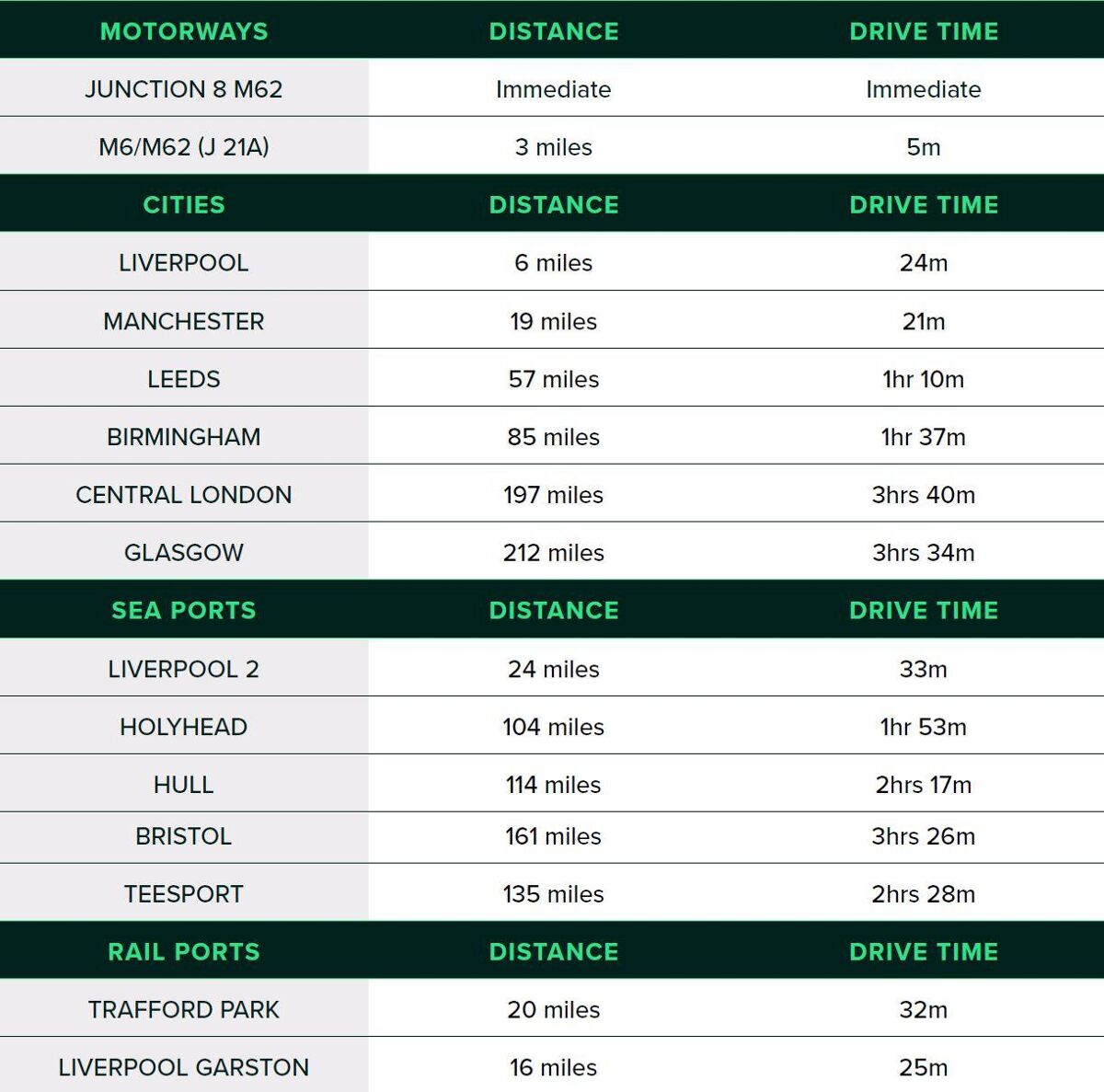Click the M6/M62 (J 21A) cell
Image resolution: width=1104 pixels, height=1092 pixels.
tap(184, 147)
